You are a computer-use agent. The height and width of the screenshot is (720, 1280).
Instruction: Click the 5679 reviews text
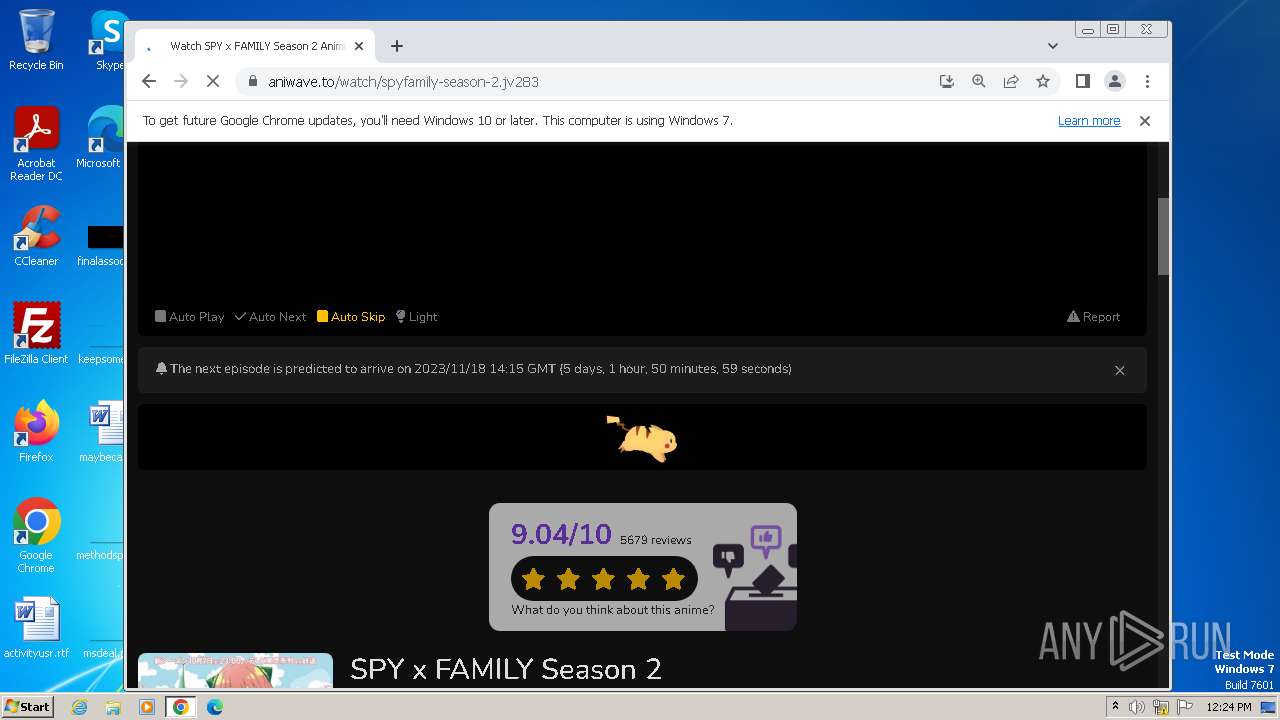656,540
